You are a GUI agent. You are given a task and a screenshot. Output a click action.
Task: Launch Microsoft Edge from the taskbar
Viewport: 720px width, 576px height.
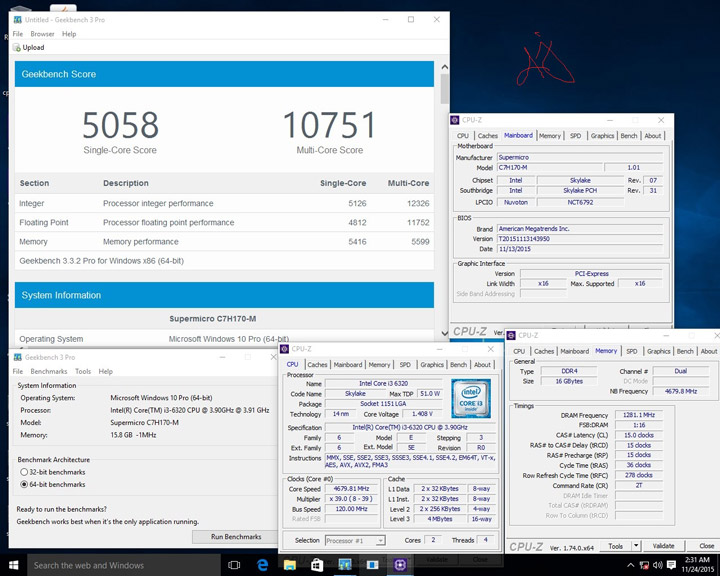(262, 565)
